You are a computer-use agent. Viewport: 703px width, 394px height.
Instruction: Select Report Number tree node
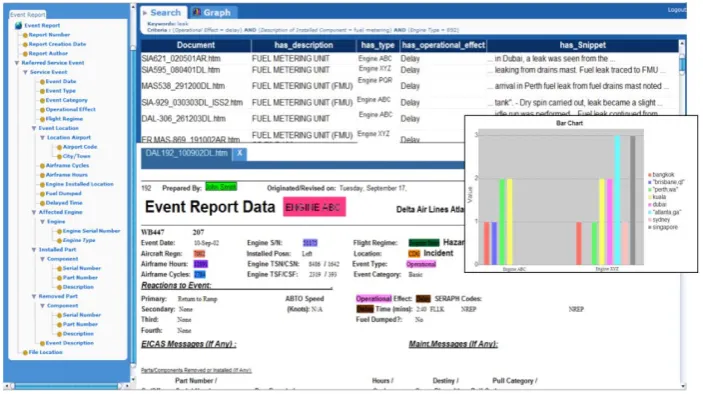tap(49, 35)
